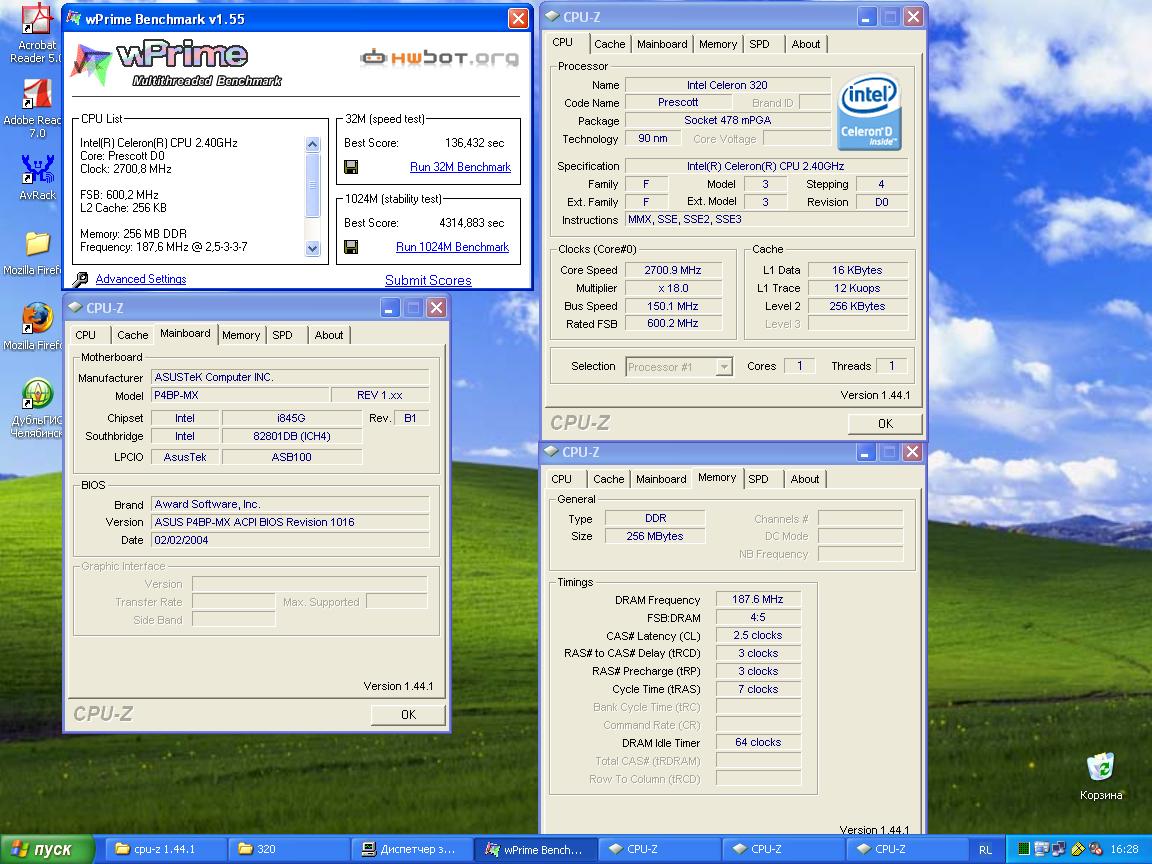Viewport: 1152px width, 864px height.
Task: Click processor name field Intel Celeron 320
Action: click(727, 85)
